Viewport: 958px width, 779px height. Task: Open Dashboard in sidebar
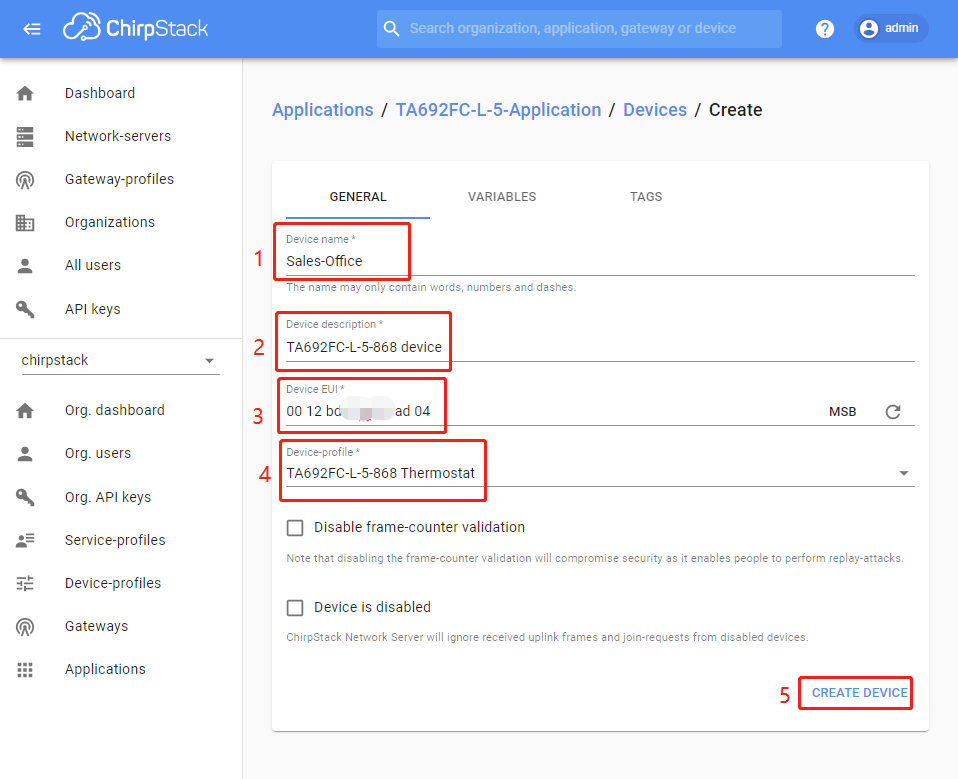100,93
